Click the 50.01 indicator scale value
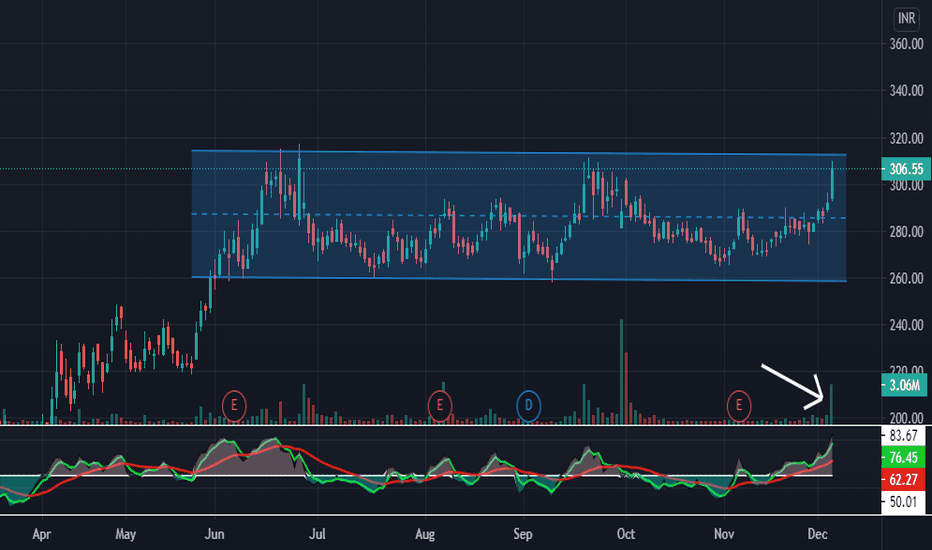The height and width of the screenshot is (550, 932). [x=903, y=502]
